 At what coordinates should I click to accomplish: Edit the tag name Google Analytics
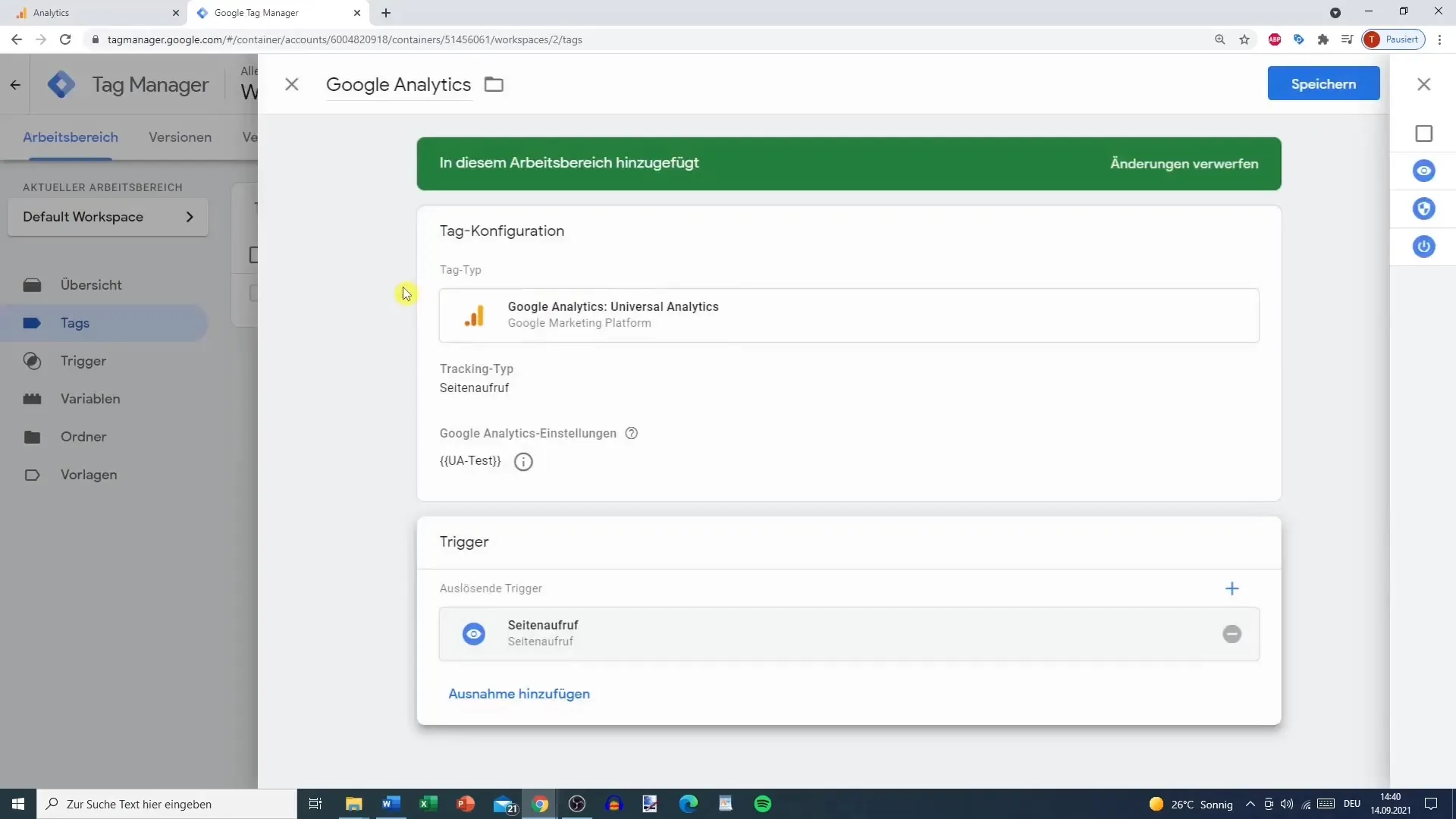pyautogui.click(x=398, y=84)
